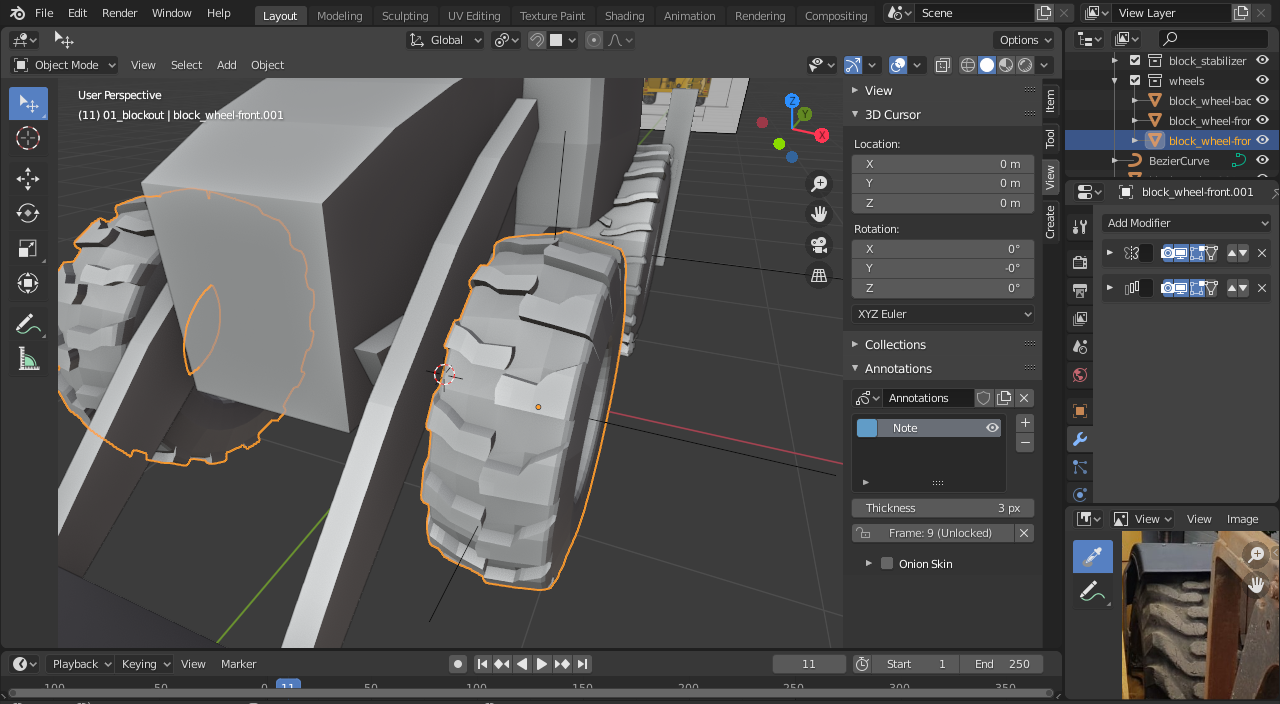This screenshot has height=704, width=1280.
Task: Click the Options button in header
Action: (x=1025, y=40)
